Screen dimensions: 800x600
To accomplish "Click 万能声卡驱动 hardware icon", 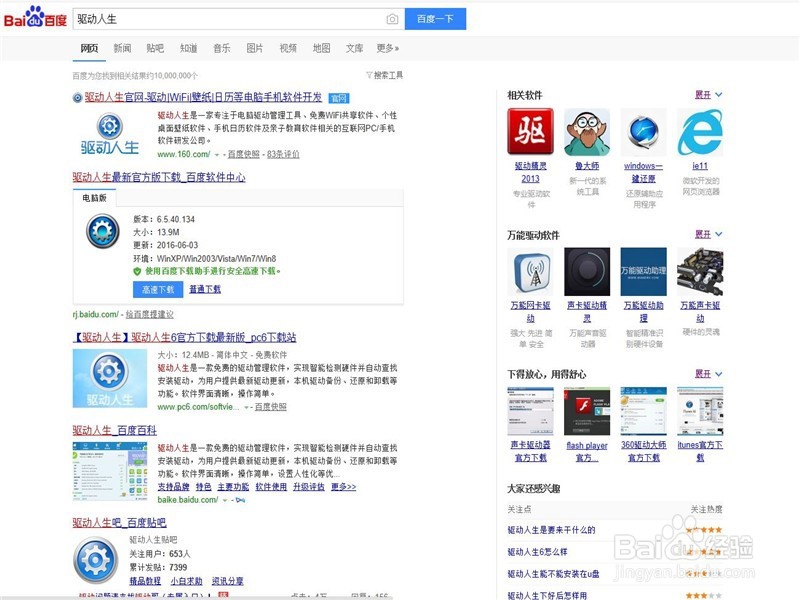I will click(x=700, y=271).
